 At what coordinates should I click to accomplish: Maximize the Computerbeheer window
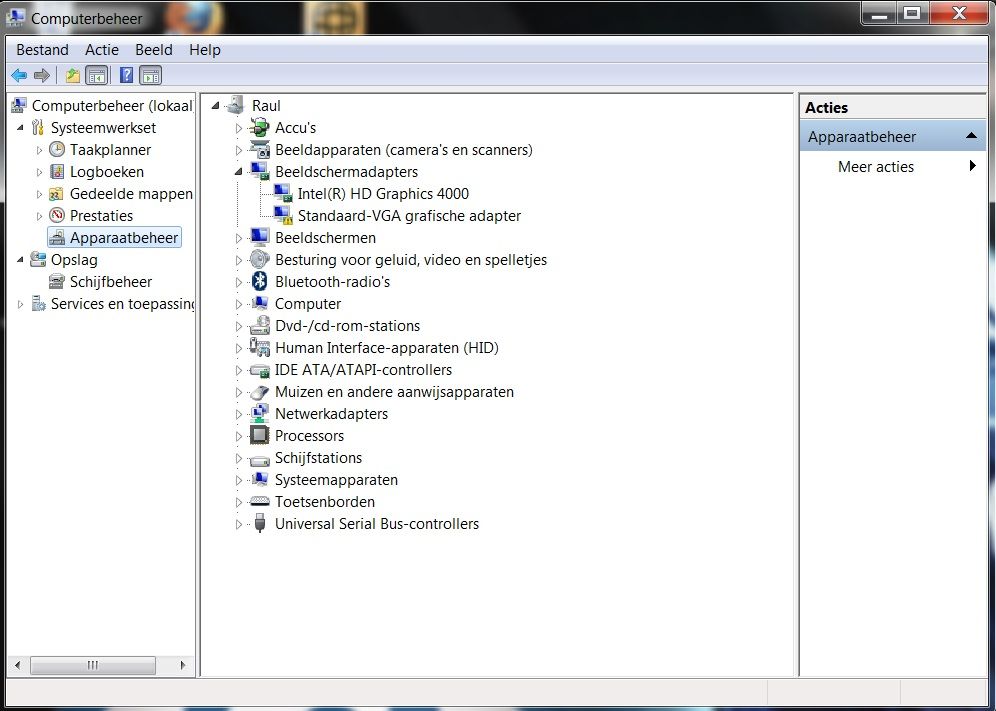coord(912,14)
